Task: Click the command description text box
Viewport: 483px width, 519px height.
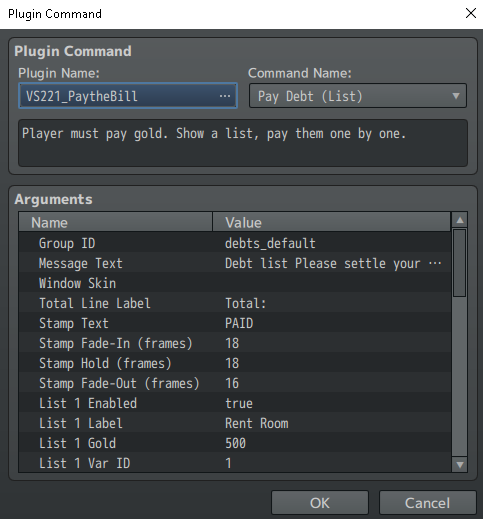Action: point(243,143)
